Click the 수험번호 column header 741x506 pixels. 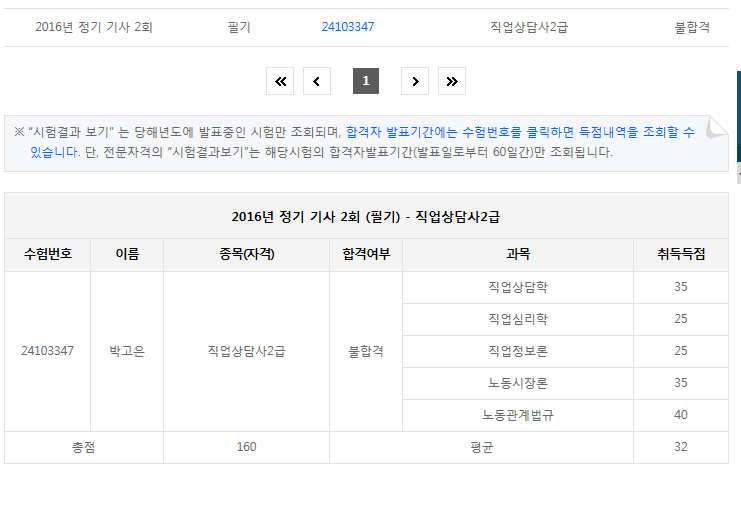click(48, 254)
